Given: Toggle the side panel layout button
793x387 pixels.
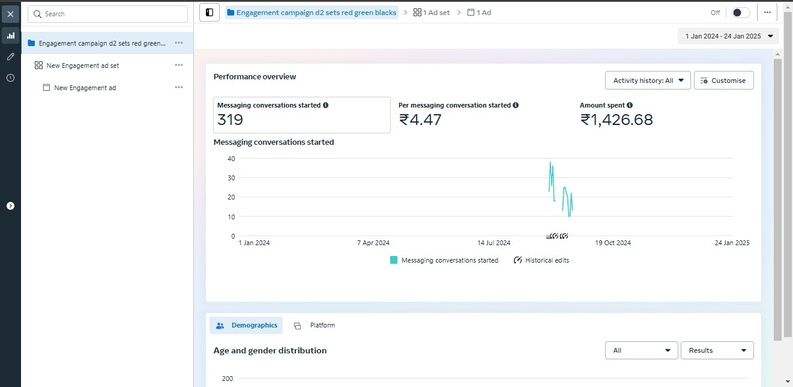Looking at the screenshot, I should click(x=209, y=13).
